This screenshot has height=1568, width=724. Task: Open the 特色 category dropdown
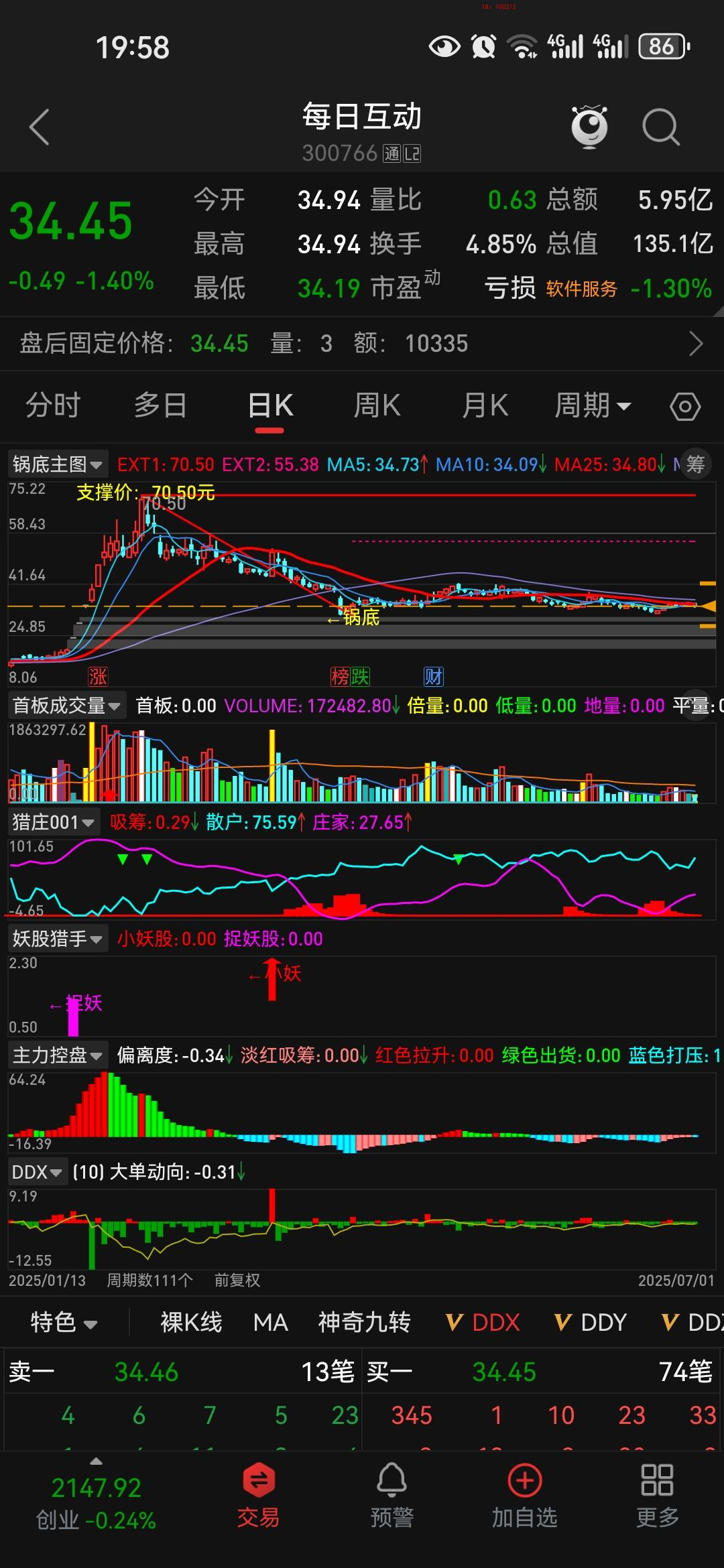tap(64, 1322)
